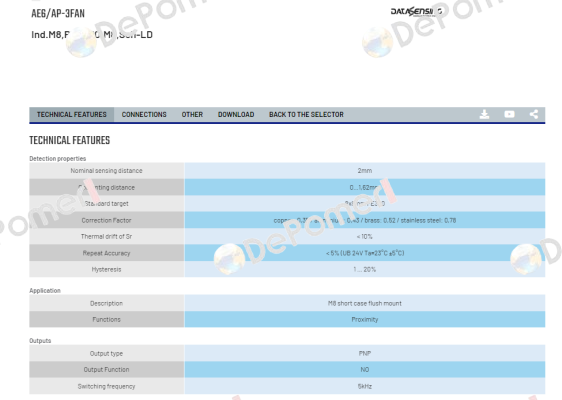Select the Nominal sensing distance row label
This screenshot has width=562, height=400.
click(106, 171)
